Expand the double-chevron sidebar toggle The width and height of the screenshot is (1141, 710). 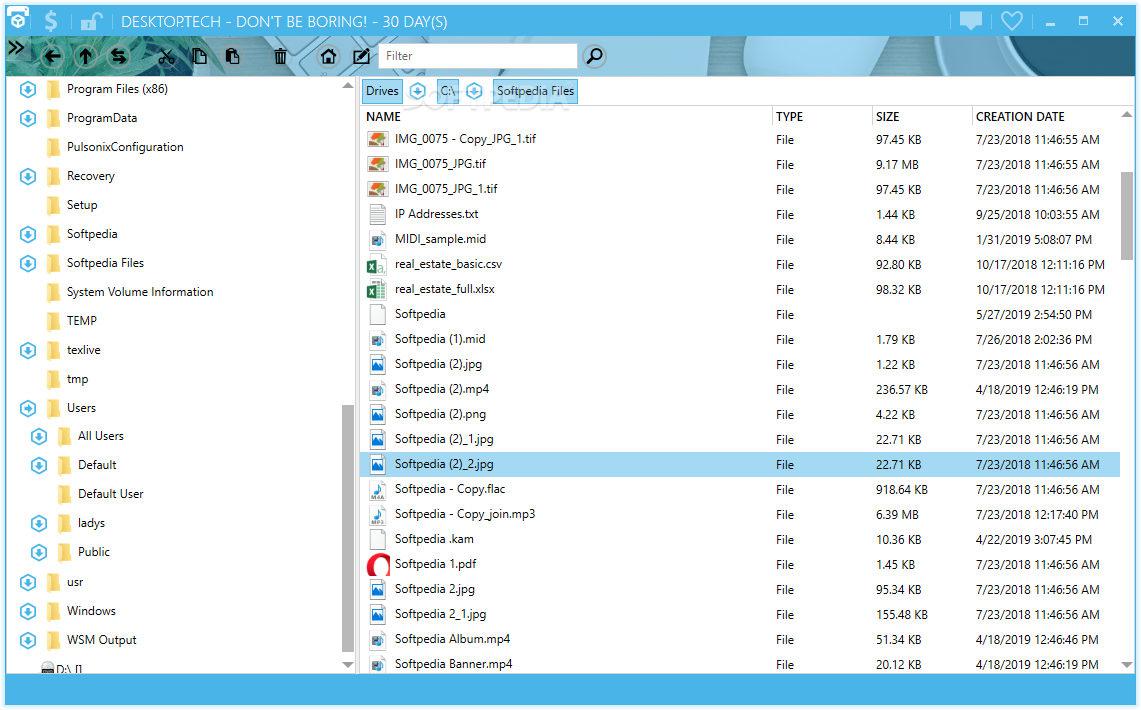click(16, 49)
